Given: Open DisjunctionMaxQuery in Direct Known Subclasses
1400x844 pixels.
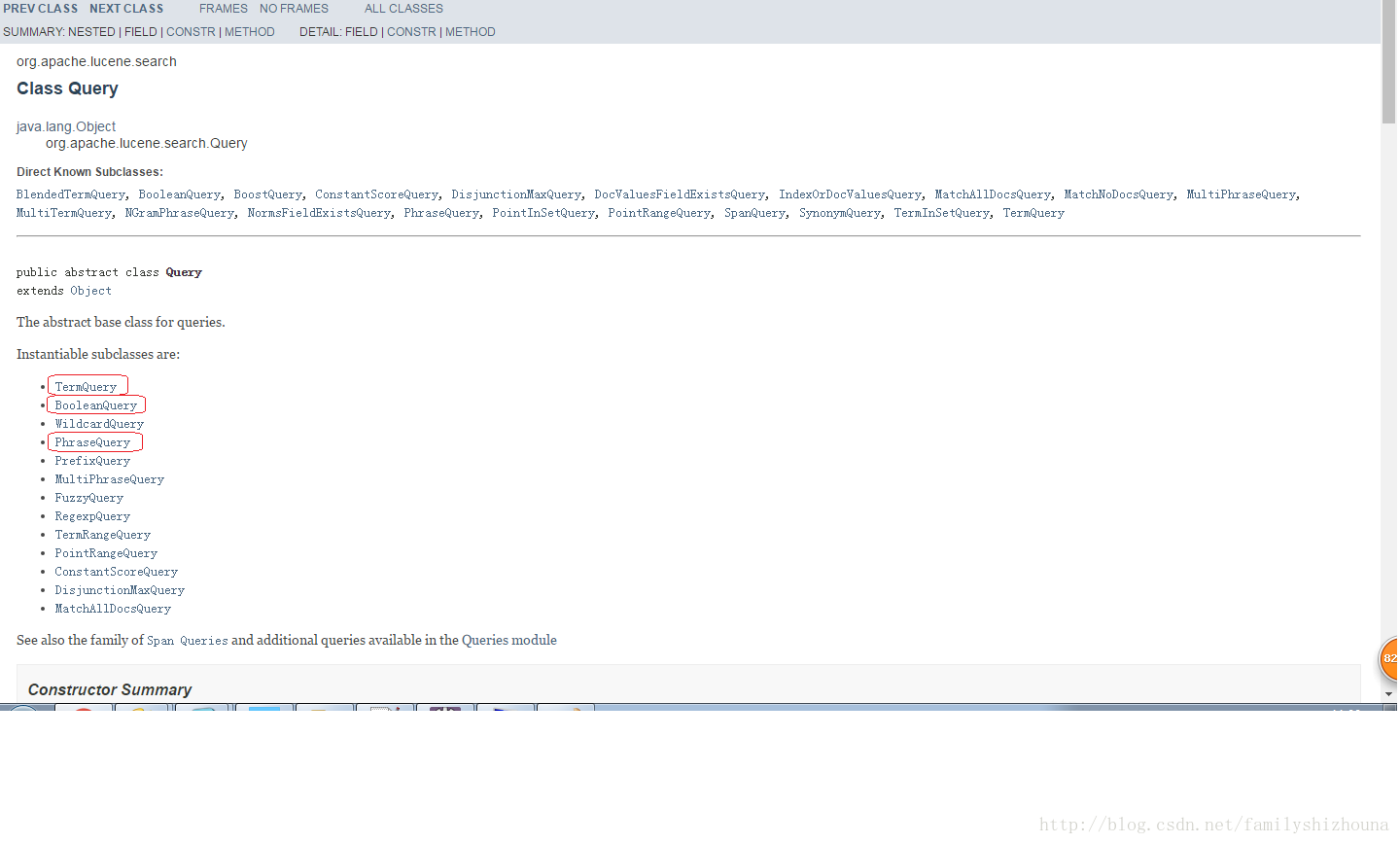Looking at the screenshot, I should coord(516,194).
